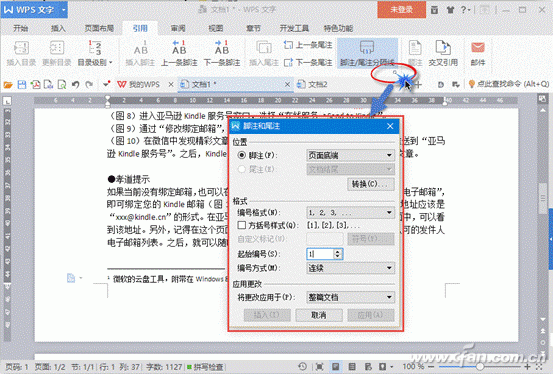Click the Insert Table of Contents icon
Image resolution: width=553 pixels, height=374 pixels.
21,48
